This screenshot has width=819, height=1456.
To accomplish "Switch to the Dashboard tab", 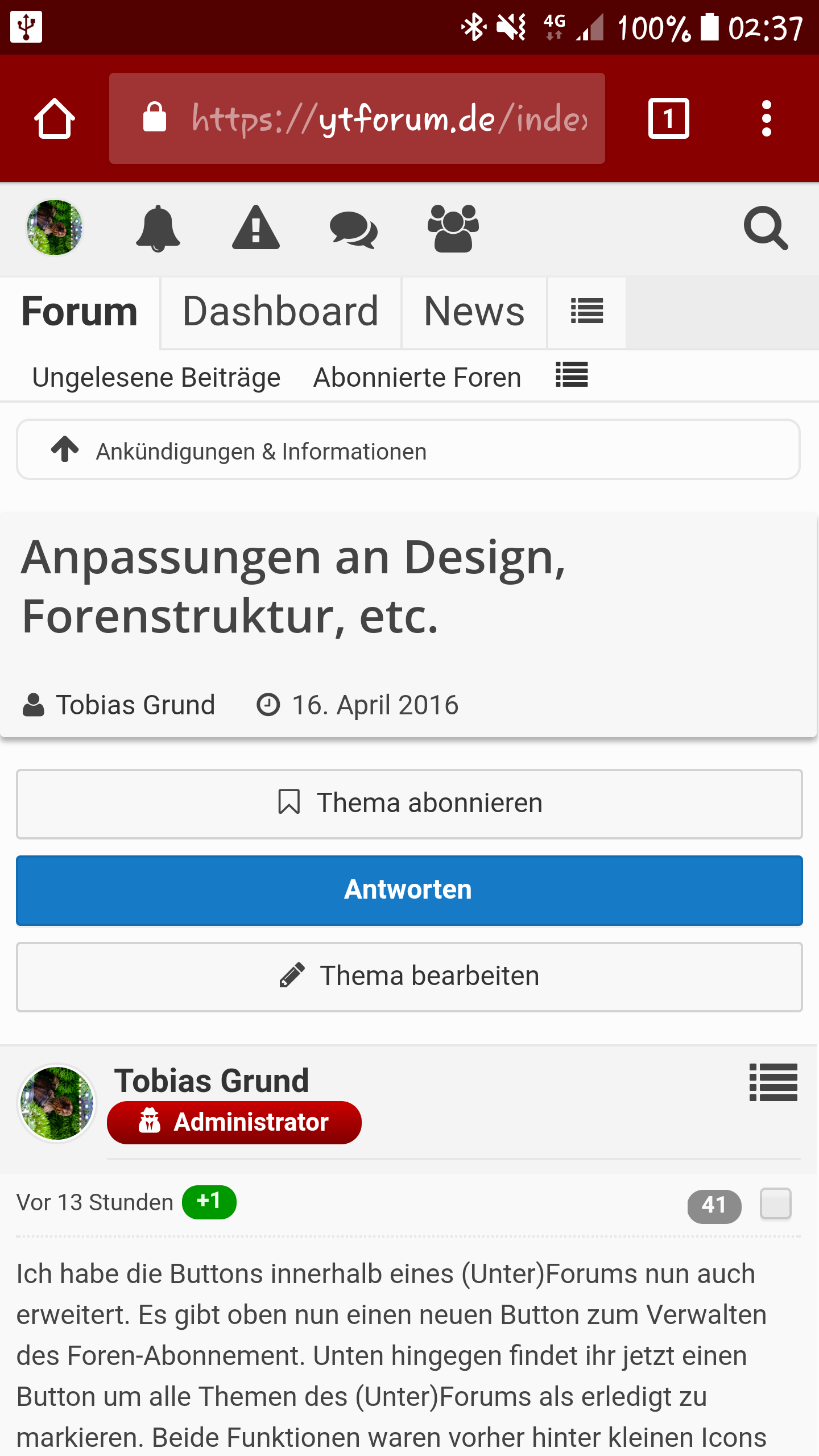I will pos(280,312).
